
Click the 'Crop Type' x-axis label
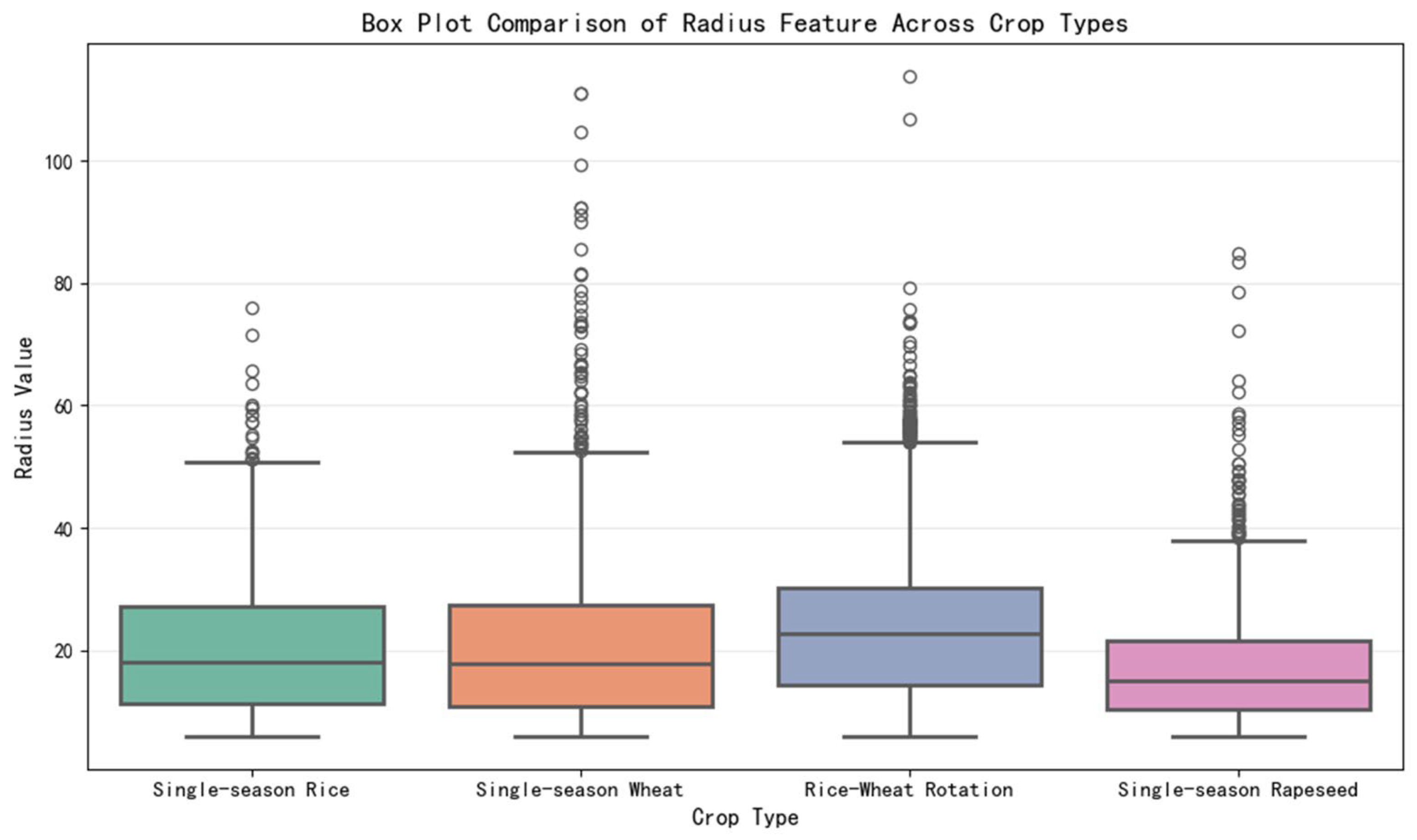[x=745, y=817]
